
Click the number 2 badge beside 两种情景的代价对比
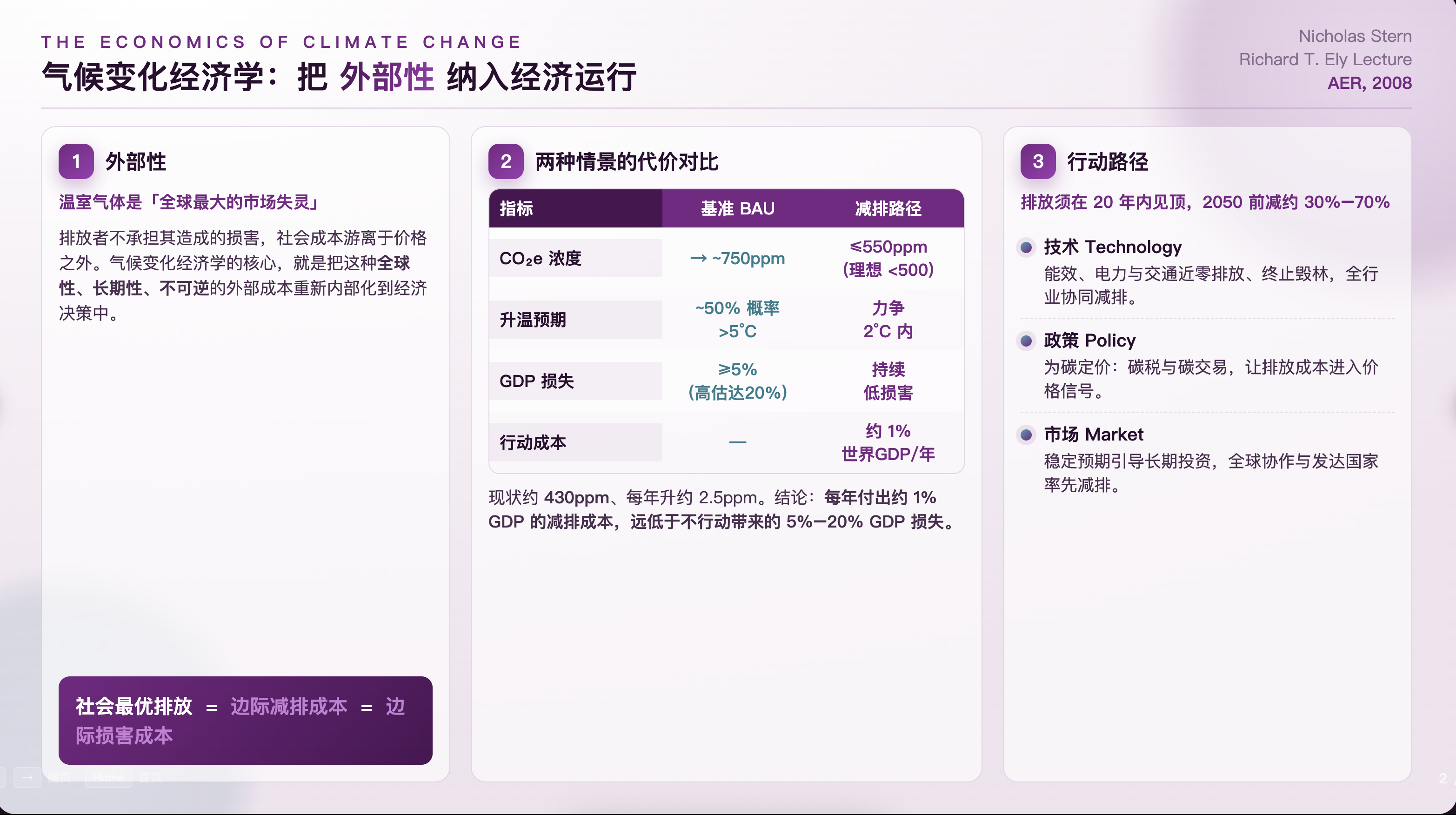point(506,161)
